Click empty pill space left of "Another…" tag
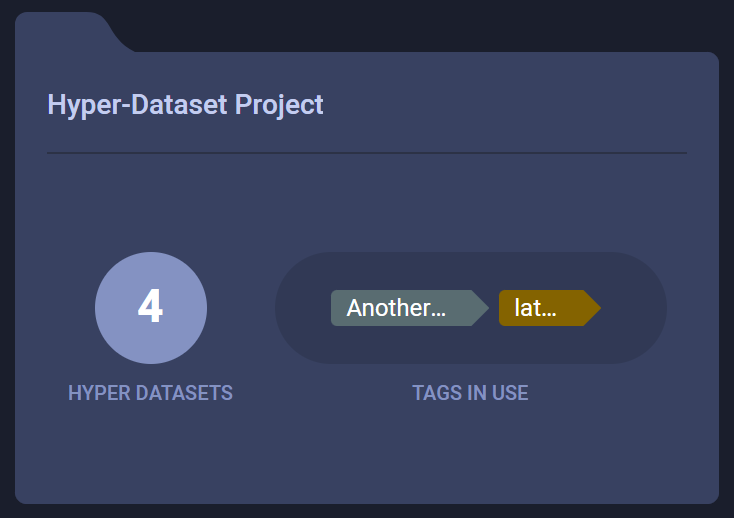The height and width of the screenshot is (518, 734). 303,308
